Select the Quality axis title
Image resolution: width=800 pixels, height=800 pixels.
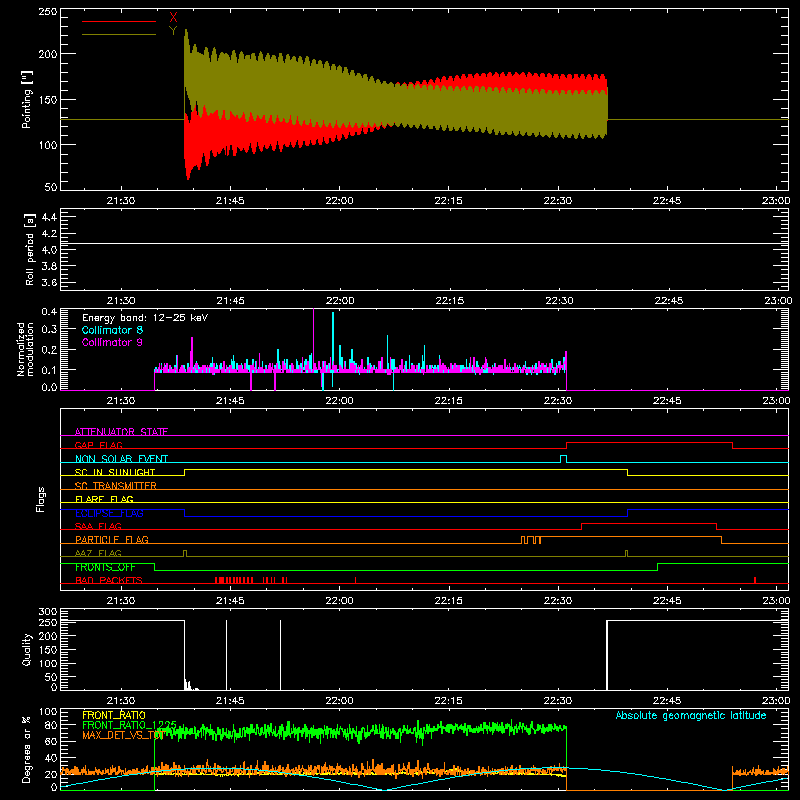27,649
